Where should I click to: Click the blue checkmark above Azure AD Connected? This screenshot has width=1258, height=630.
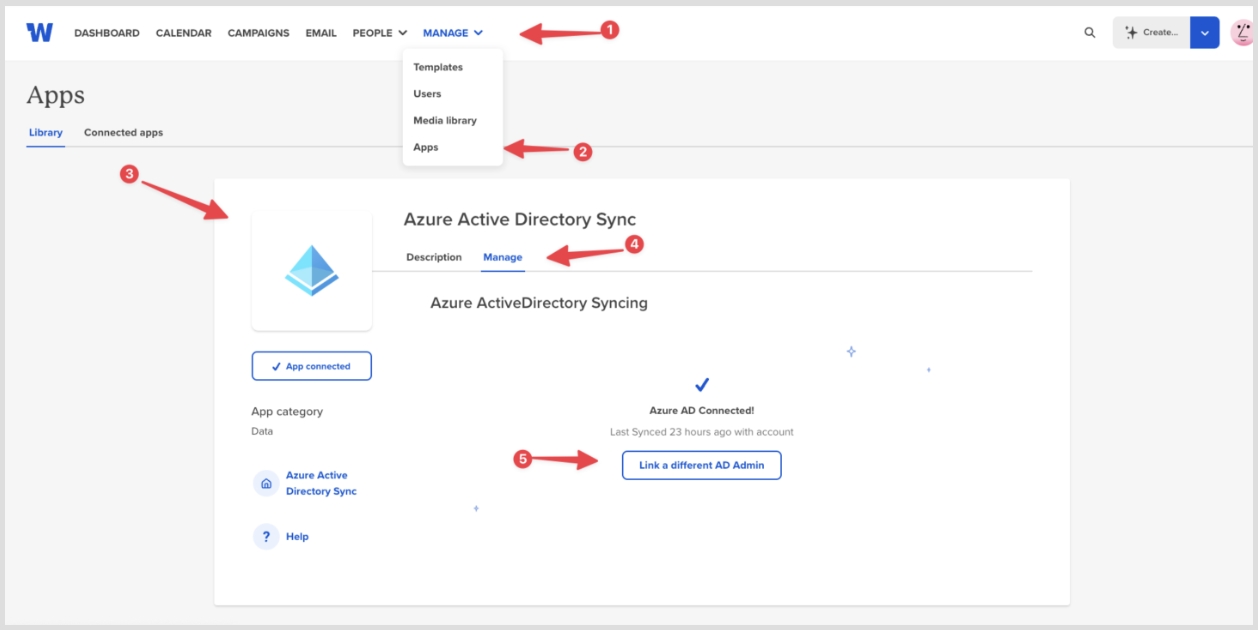(x=702, y=385)
